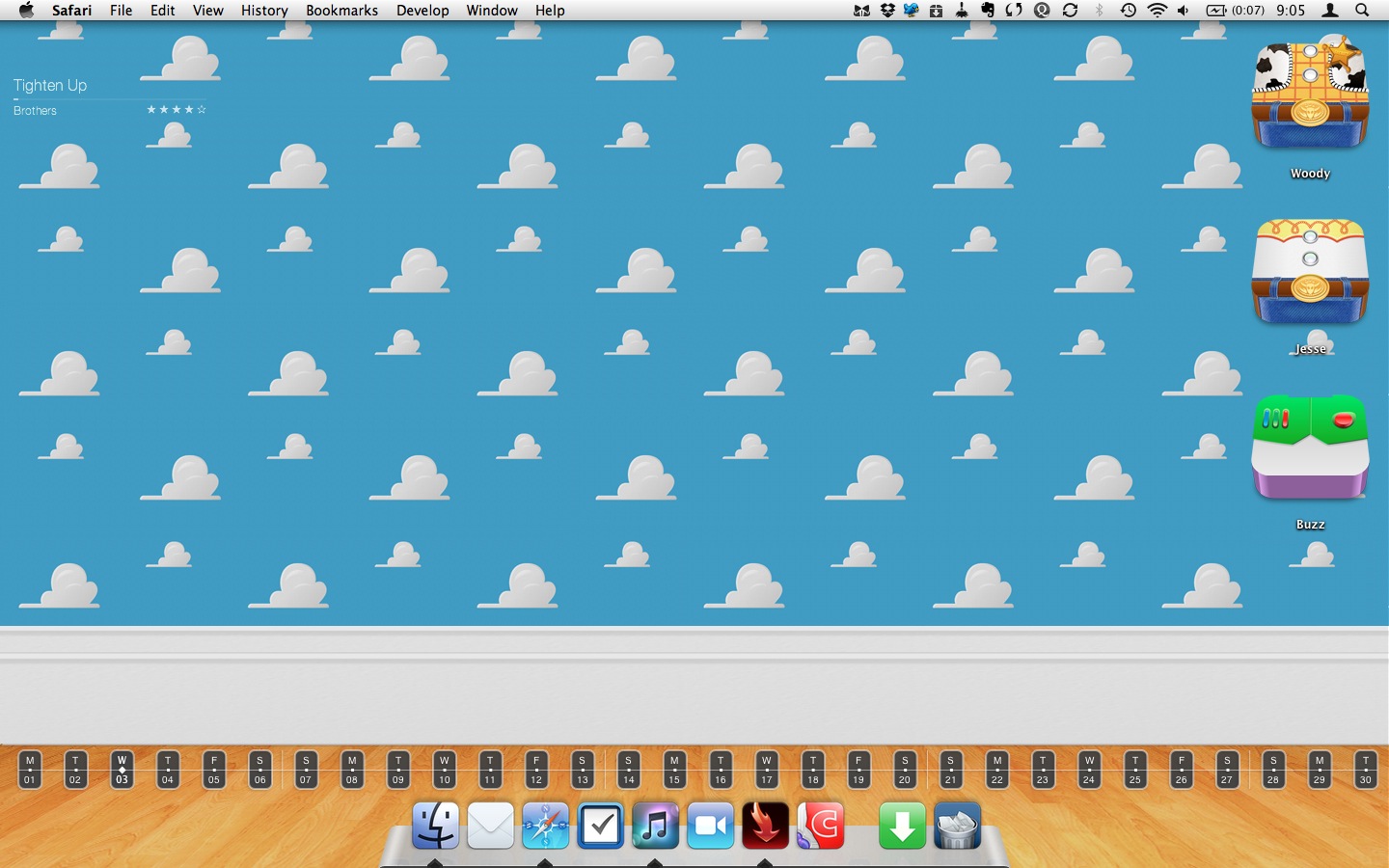The image size is (1389, 868).
Task: Open the Trash in the dock
Action: coord(958,827)
